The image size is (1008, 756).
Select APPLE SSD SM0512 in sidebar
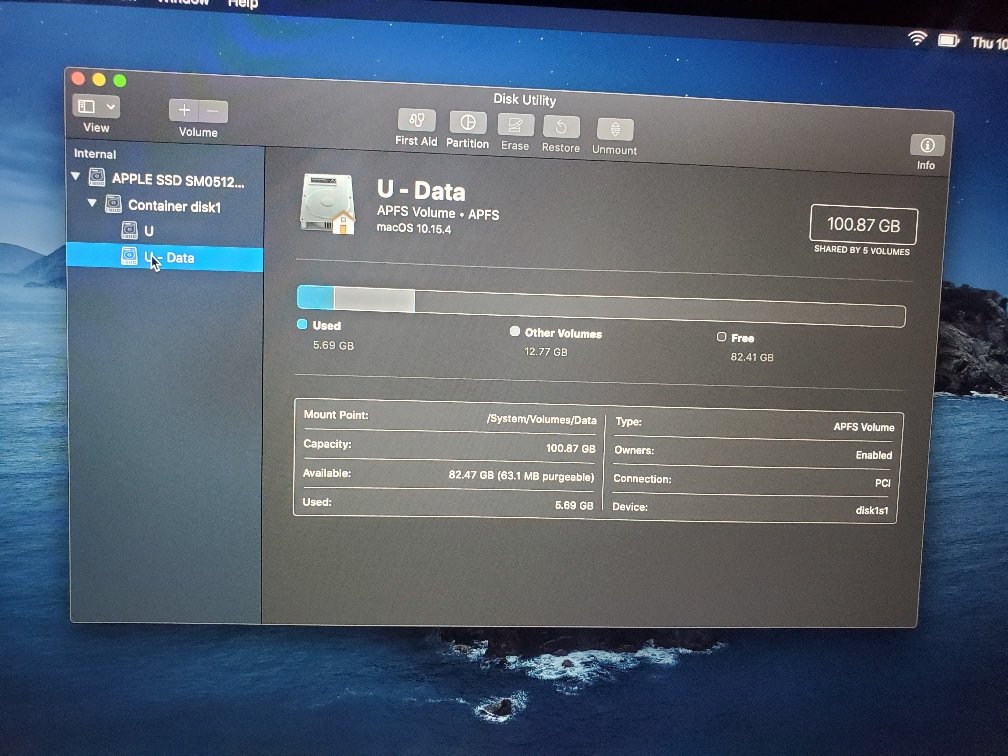pyautogui.click(x=178, y=180)
